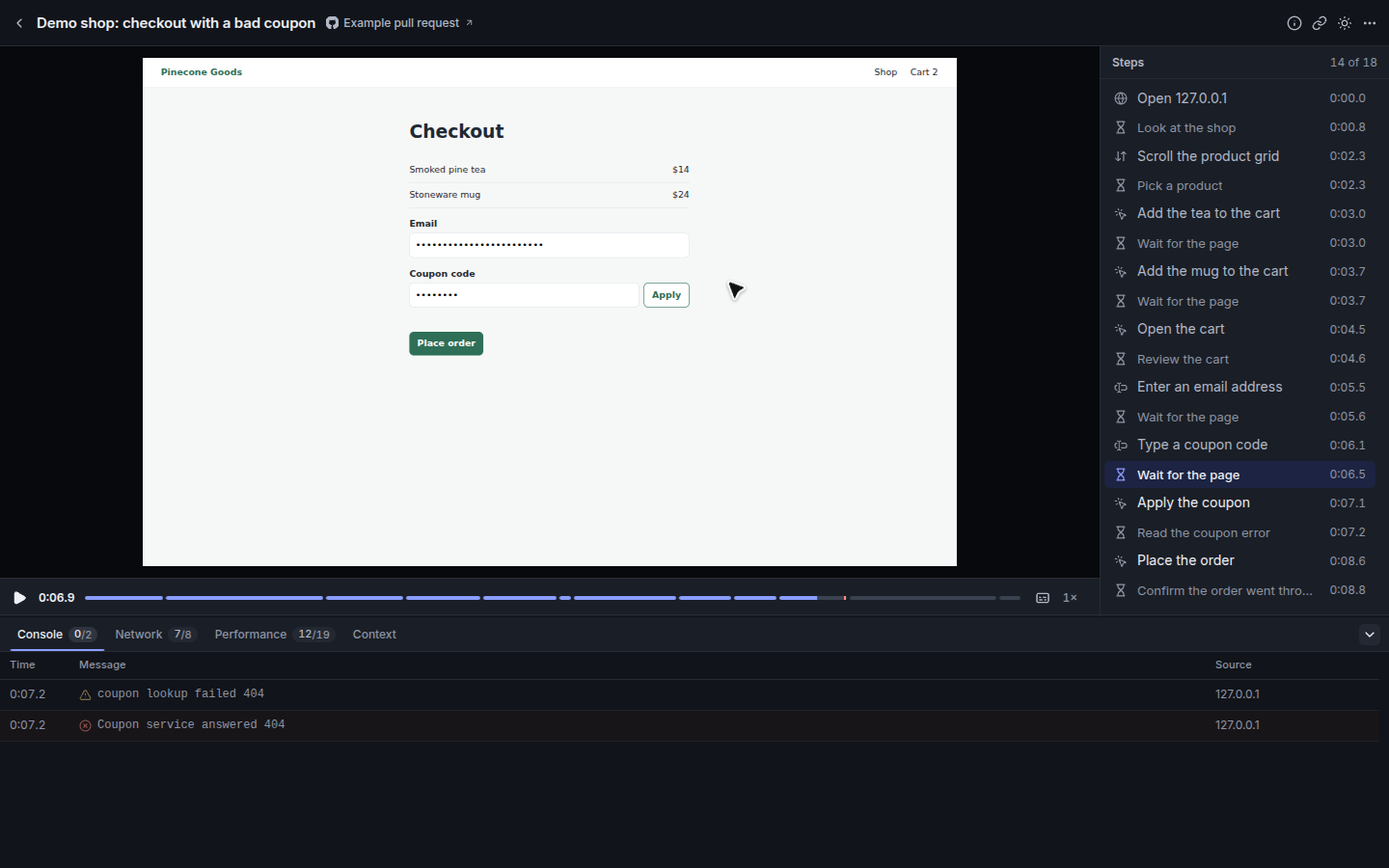The height and width of the screenshot is (868, 1389).
Task: Click the 'Smoked pine tea' line in the checkout
Action: click(549, 170)
